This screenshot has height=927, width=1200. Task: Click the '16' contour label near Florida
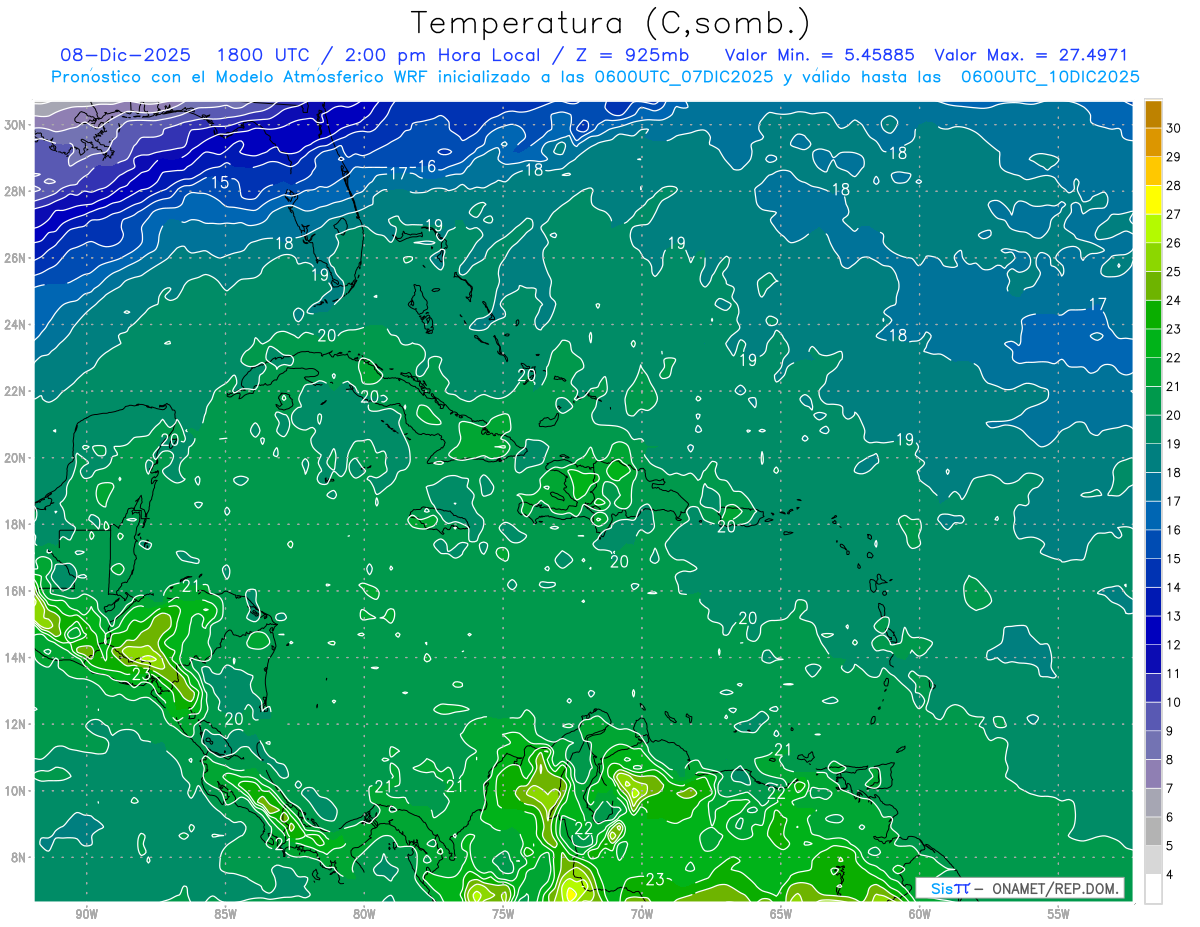(427, 166)
